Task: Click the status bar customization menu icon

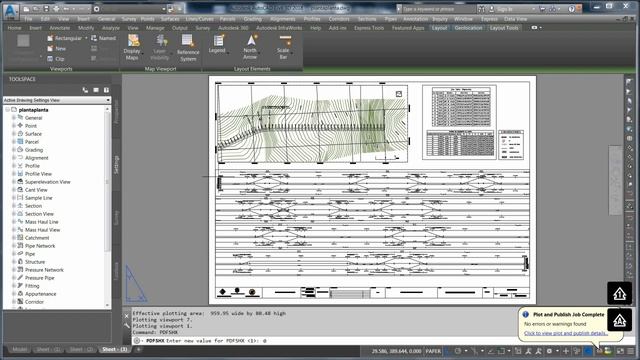Action: [x=631, y=351]
